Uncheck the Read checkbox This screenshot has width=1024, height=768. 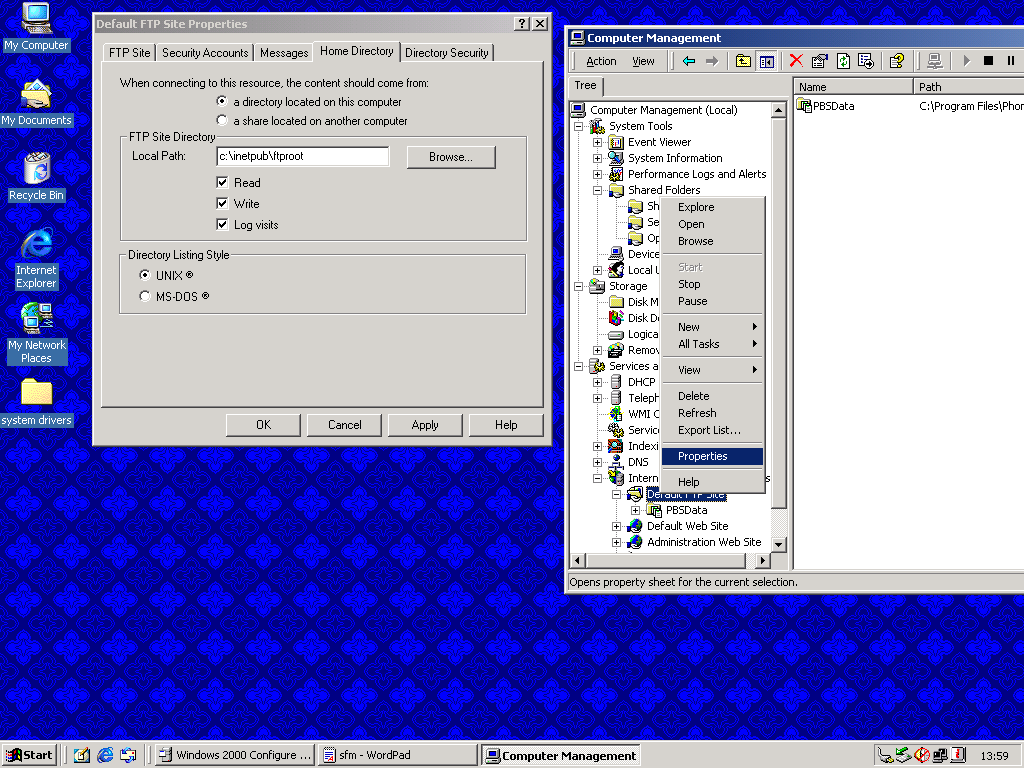click(222, 182)
